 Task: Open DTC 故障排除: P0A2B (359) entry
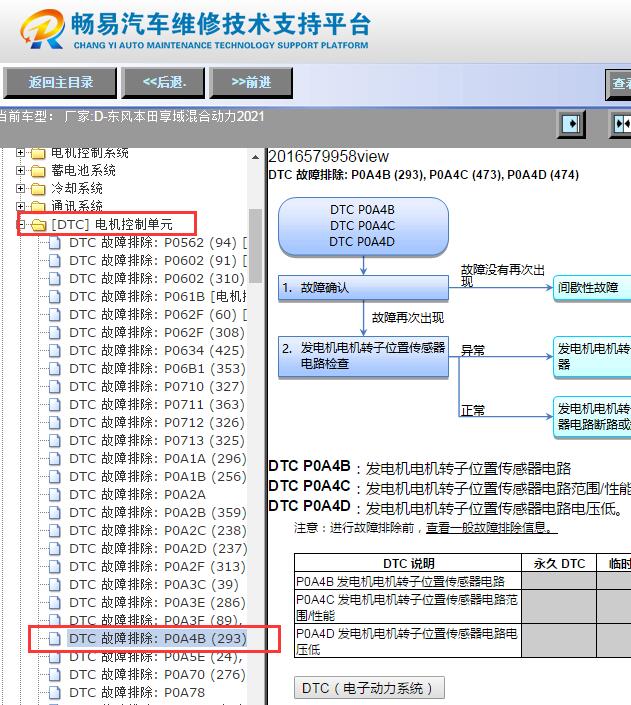click(x=157, y=513)
